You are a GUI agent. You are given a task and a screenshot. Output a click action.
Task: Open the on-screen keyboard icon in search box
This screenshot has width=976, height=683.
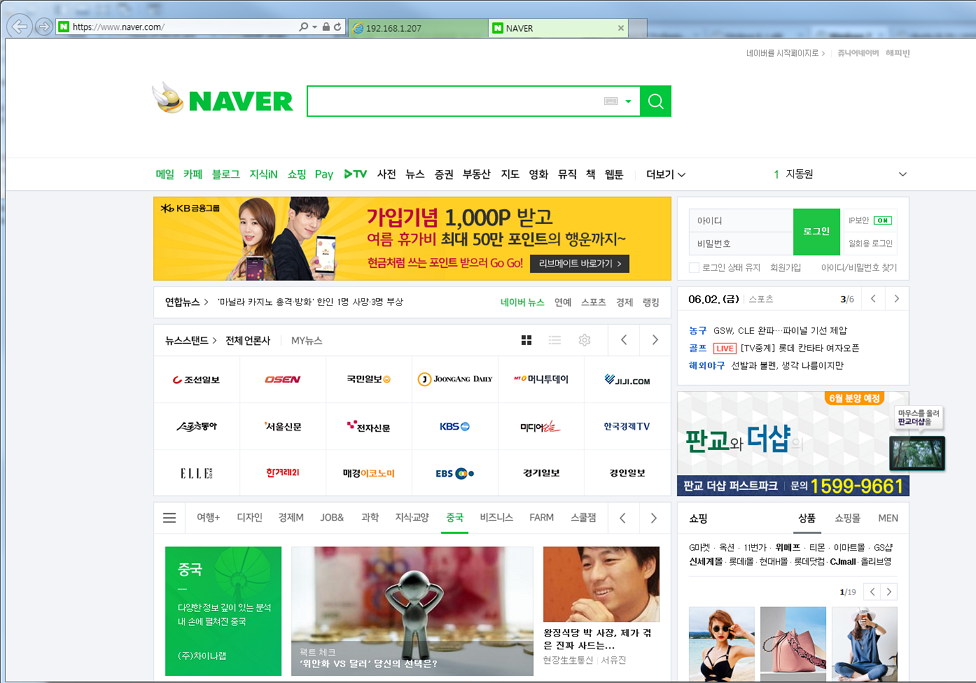[611, 101]
